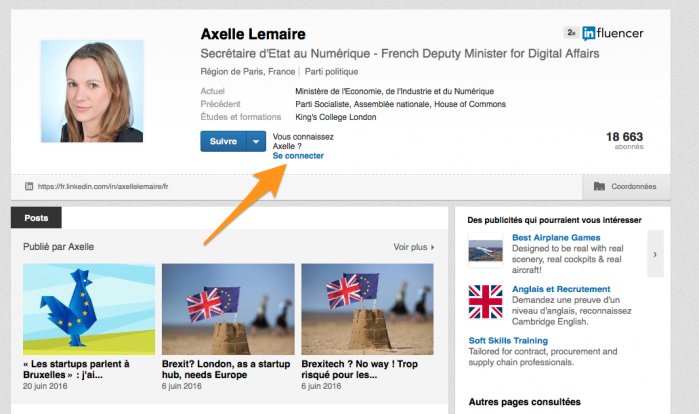Open the blue rooster post thumbnail
This screenshot has height=414, width=699.
pos(89,309)
